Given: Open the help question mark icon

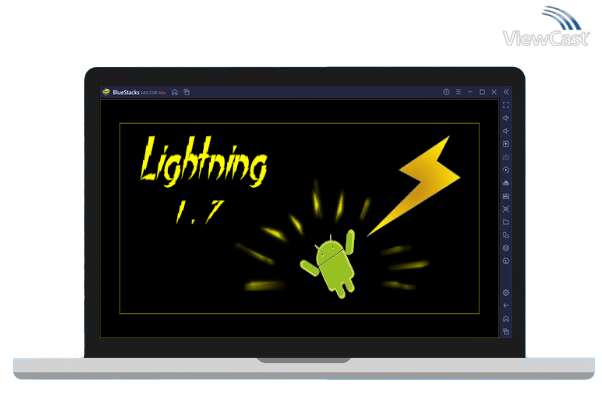Looking at the screenshot, I should pyautogui.click(x=446, y=92).
